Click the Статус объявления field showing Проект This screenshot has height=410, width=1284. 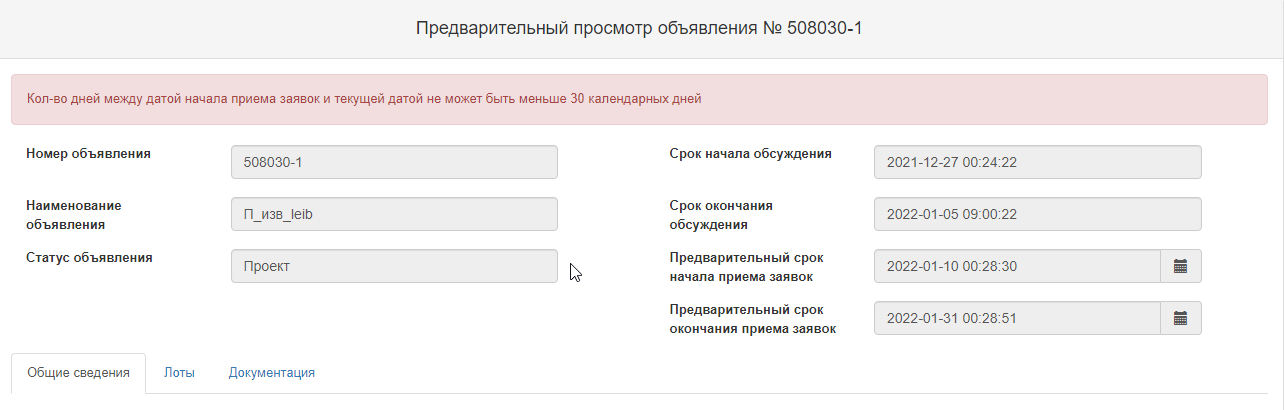click(x=394, y=266)
